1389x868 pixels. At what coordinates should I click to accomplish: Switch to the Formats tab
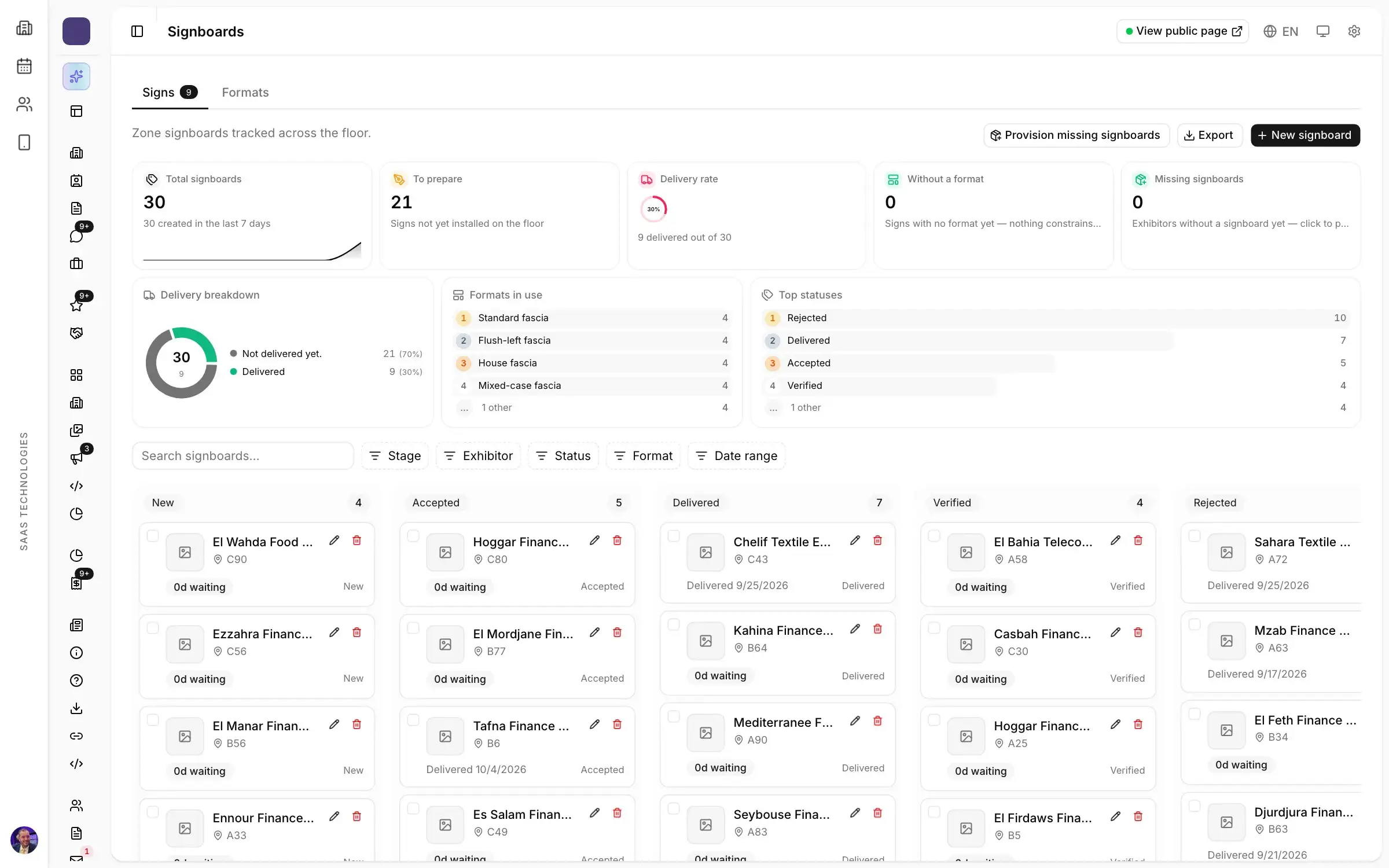click(x=245, y=93)
